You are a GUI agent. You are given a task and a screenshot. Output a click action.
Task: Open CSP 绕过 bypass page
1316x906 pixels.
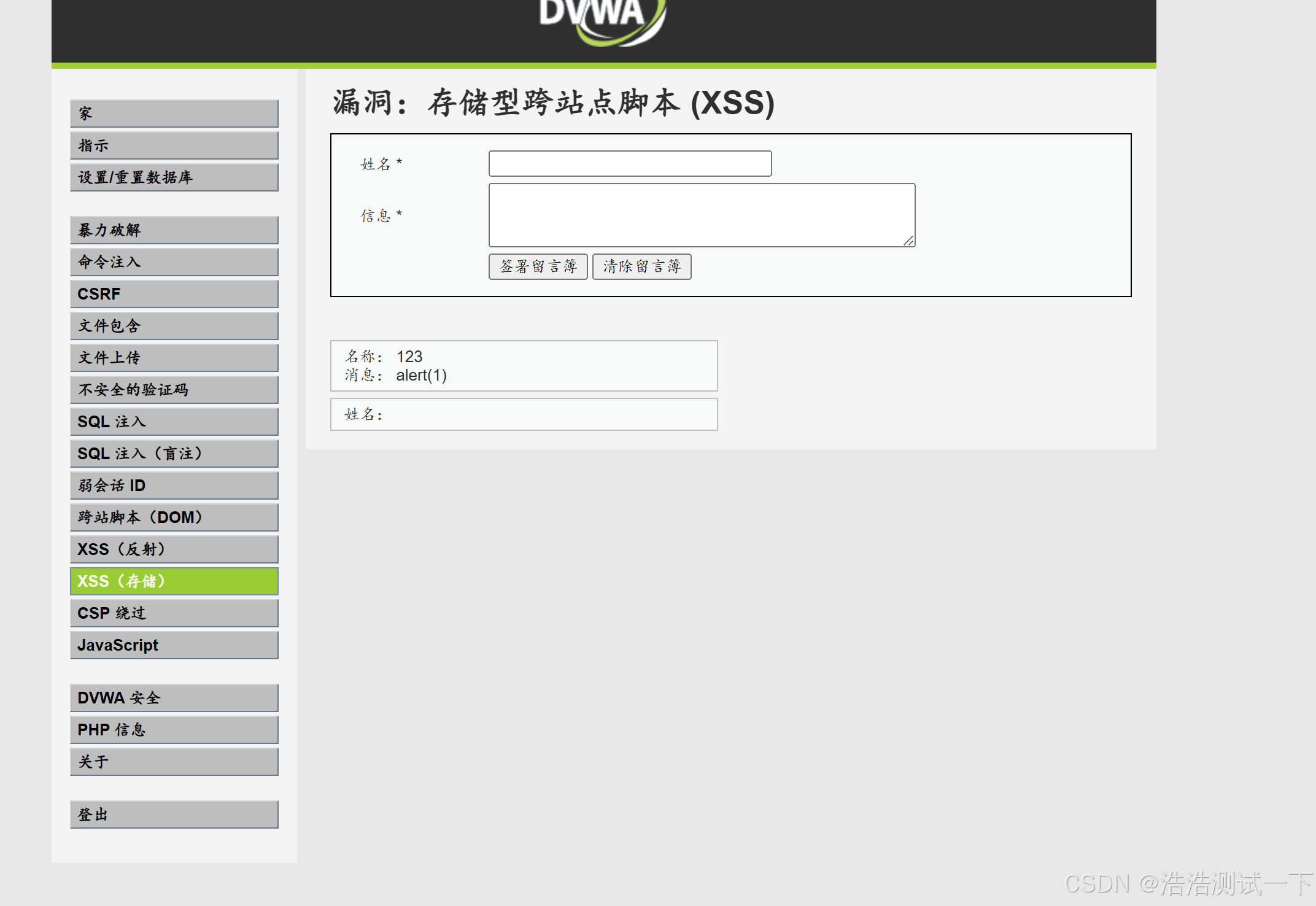[174, 613]
